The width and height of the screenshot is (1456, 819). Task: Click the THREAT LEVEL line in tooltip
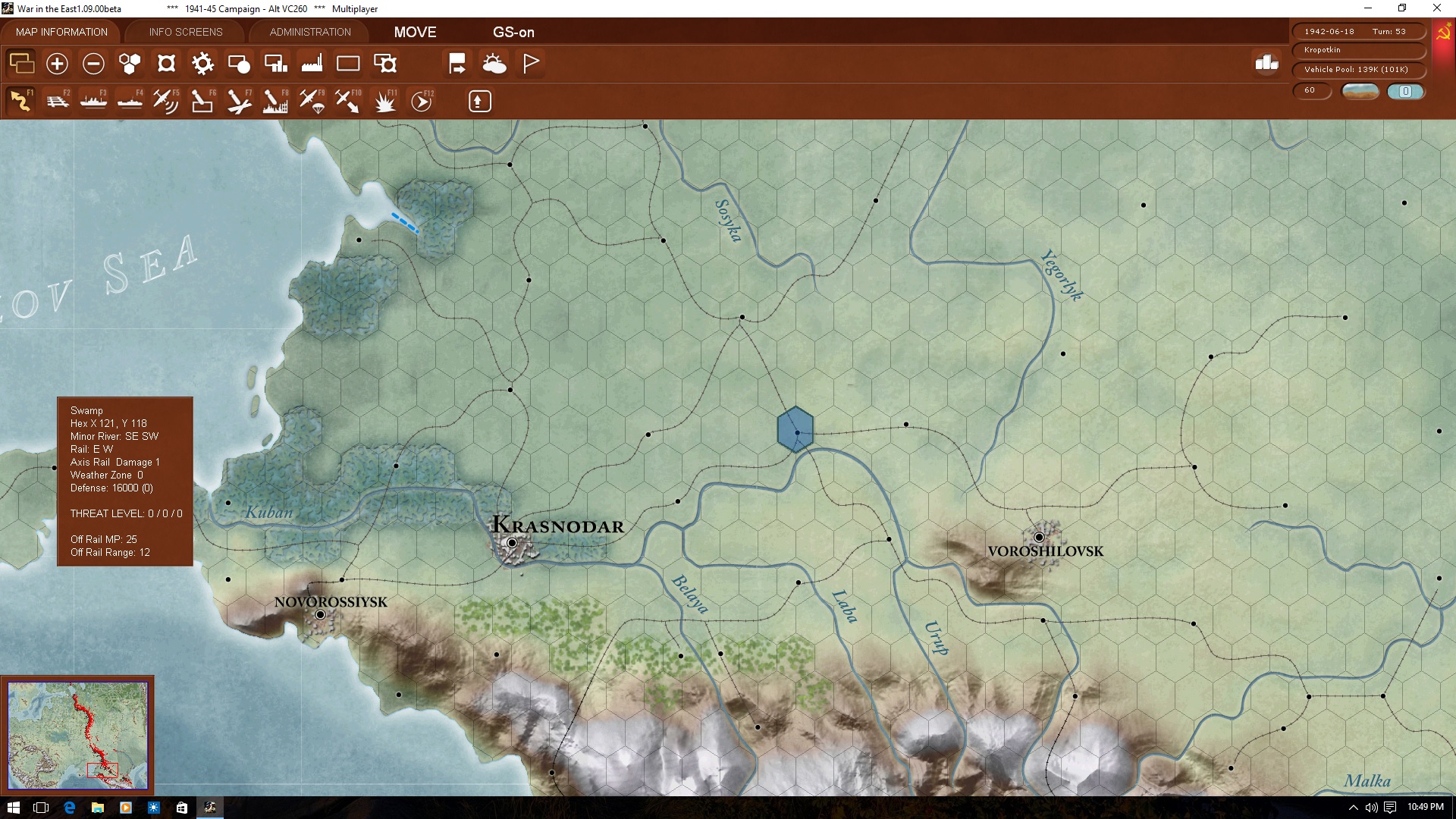point(126,513)
